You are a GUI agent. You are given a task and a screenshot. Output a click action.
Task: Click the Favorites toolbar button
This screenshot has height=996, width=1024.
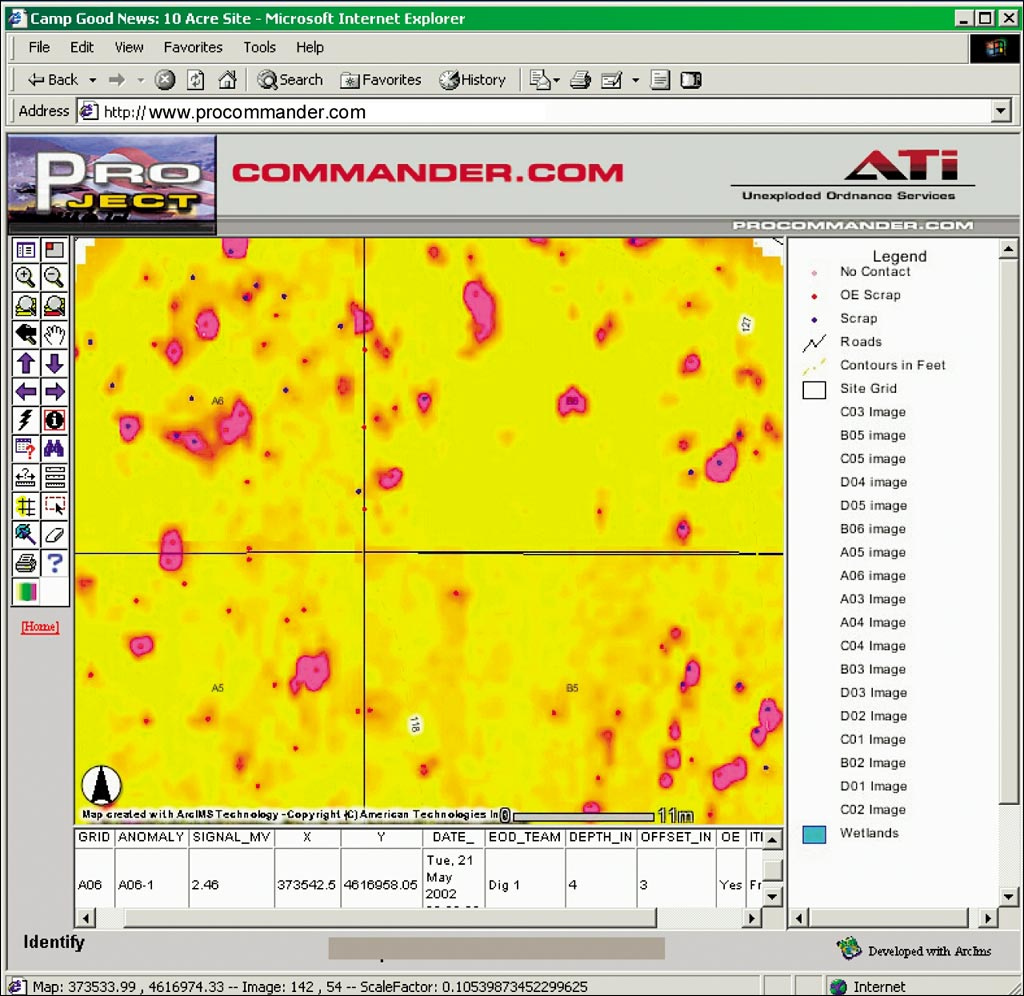click(381, 80)
